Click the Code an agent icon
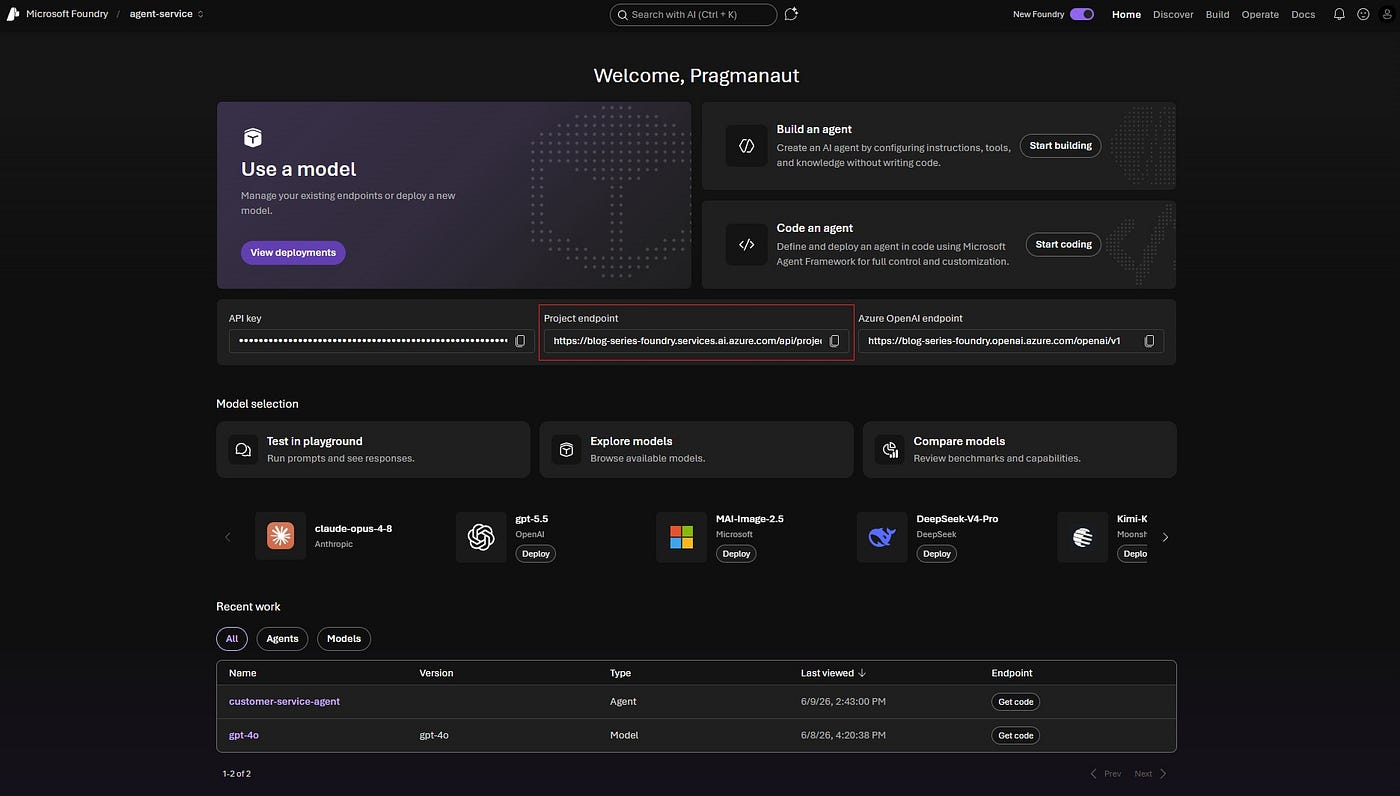Screen dimensions: 1400x796 746,244
